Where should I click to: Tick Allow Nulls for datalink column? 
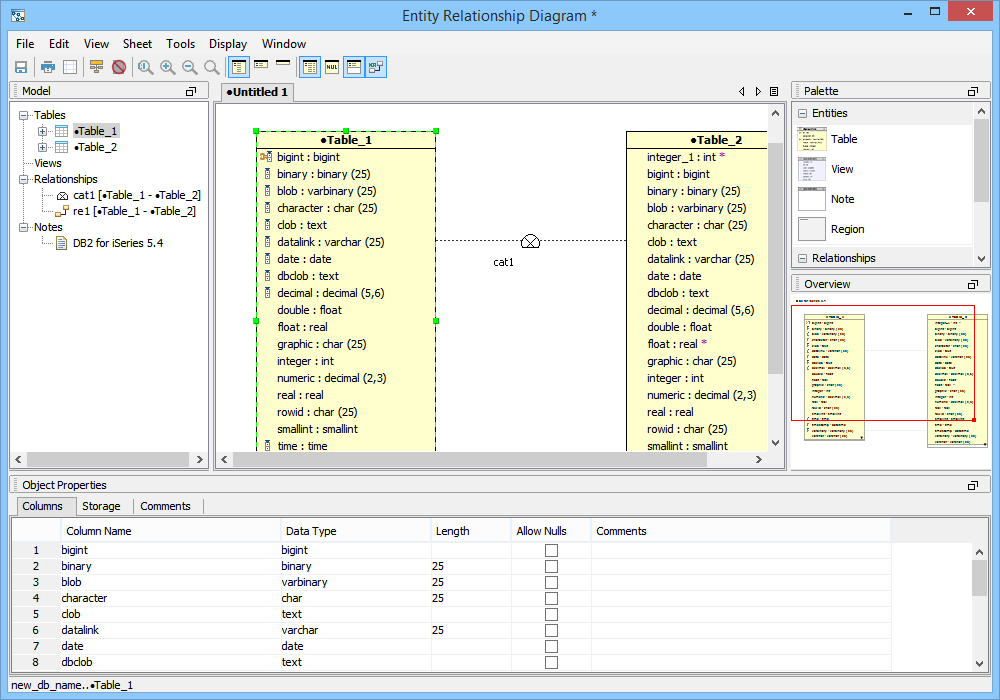click(x=551, y=630)
